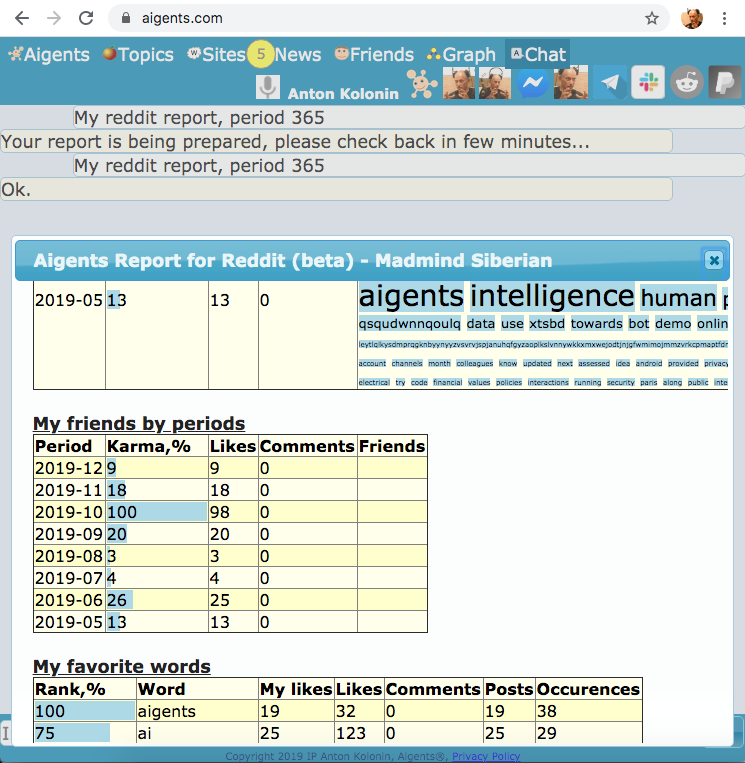
Task: Click the chat input text cursor field
Action: coord(6,733)
